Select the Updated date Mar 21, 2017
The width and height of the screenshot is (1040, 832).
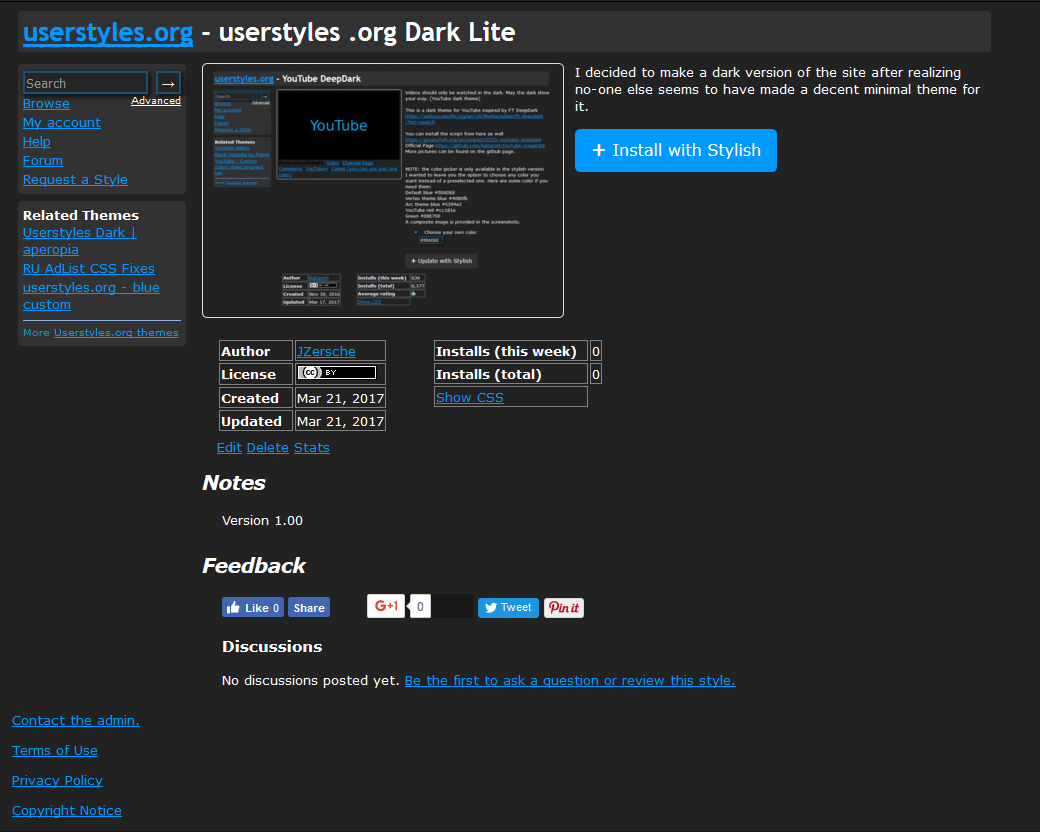(x=340, y=421)
